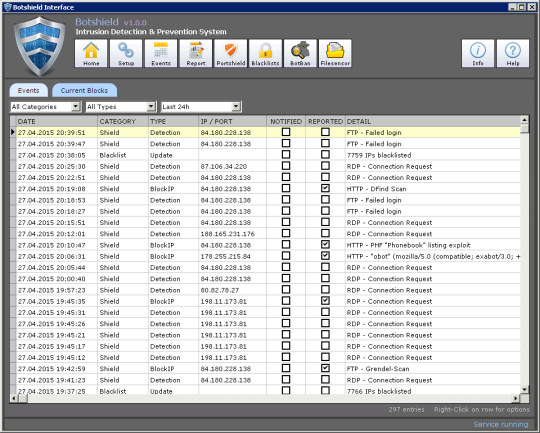The width and height of the screenshot is (540, 433).
Task: Open the Events calendar icon
Action: (x=161, y=53)
